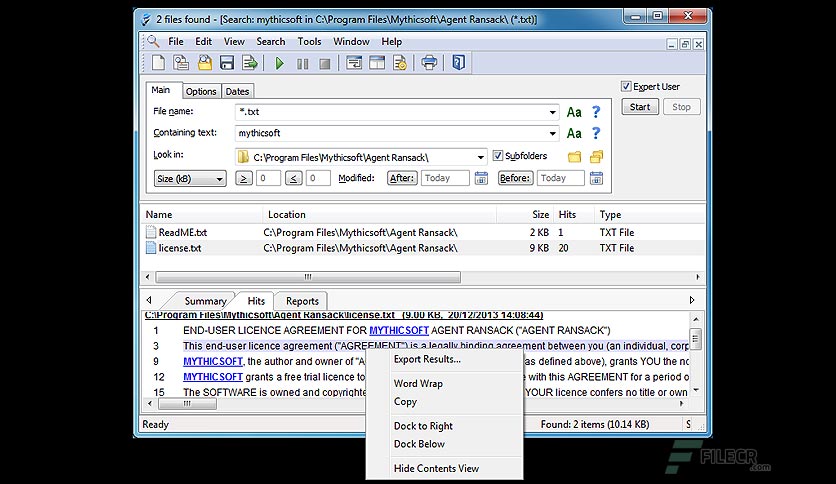
Task: Open the View menu
Action: tap(234, 42)
